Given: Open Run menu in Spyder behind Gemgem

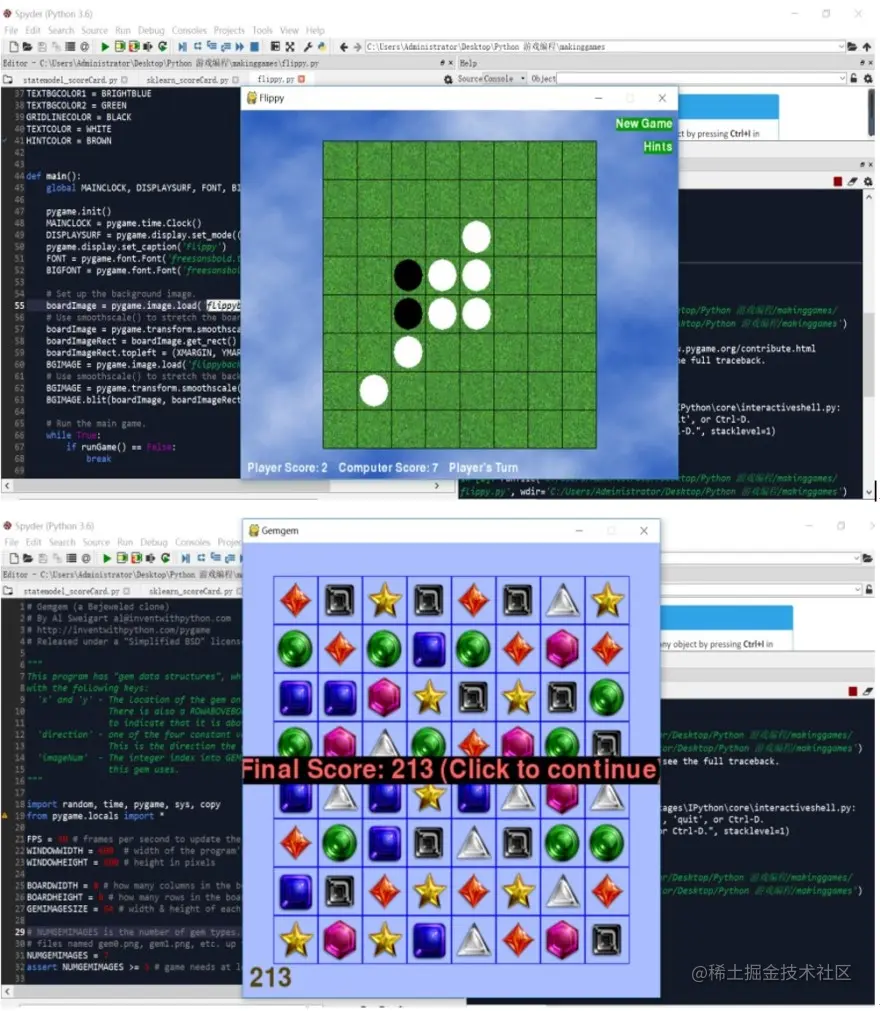Looking at the screenshot, I should [x=124, y=542].
